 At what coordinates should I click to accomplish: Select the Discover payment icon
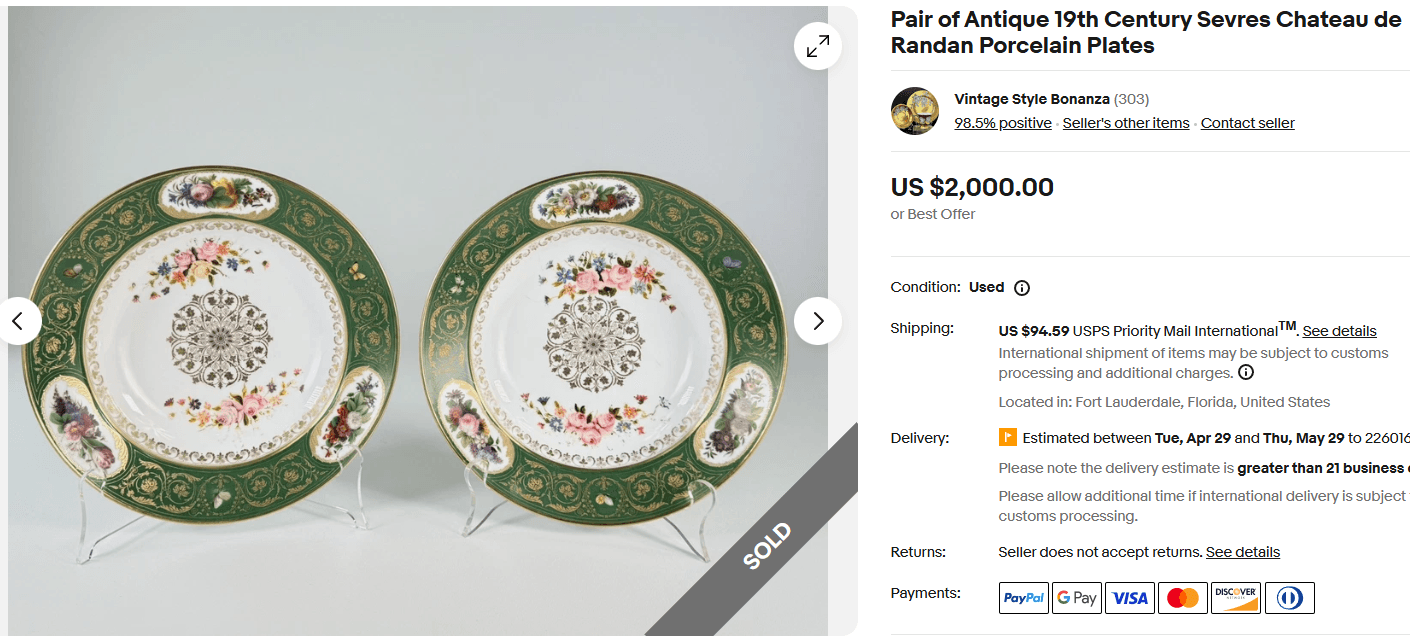pos(1236,597)
